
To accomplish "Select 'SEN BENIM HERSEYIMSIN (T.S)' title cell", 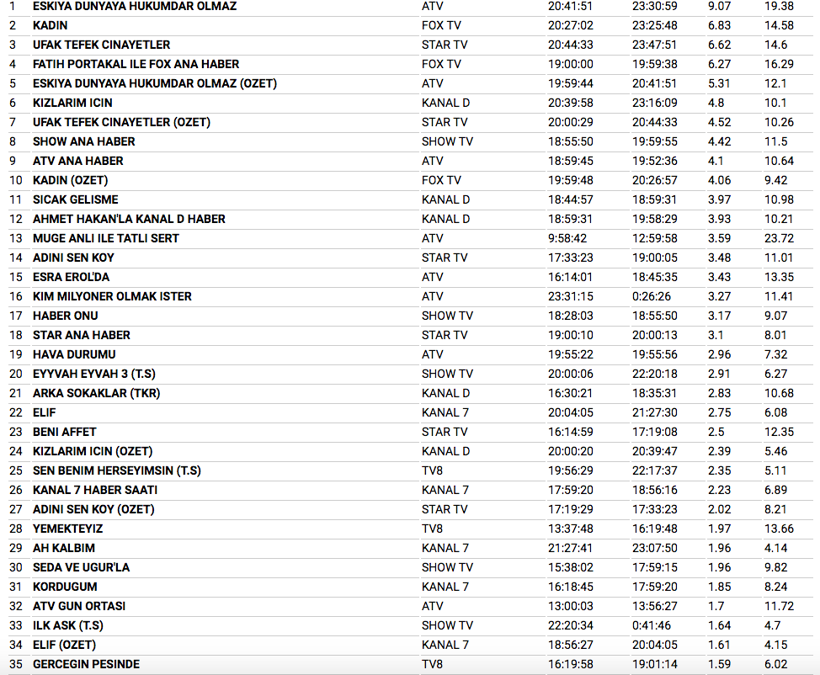I will click(x=117, y=471).
